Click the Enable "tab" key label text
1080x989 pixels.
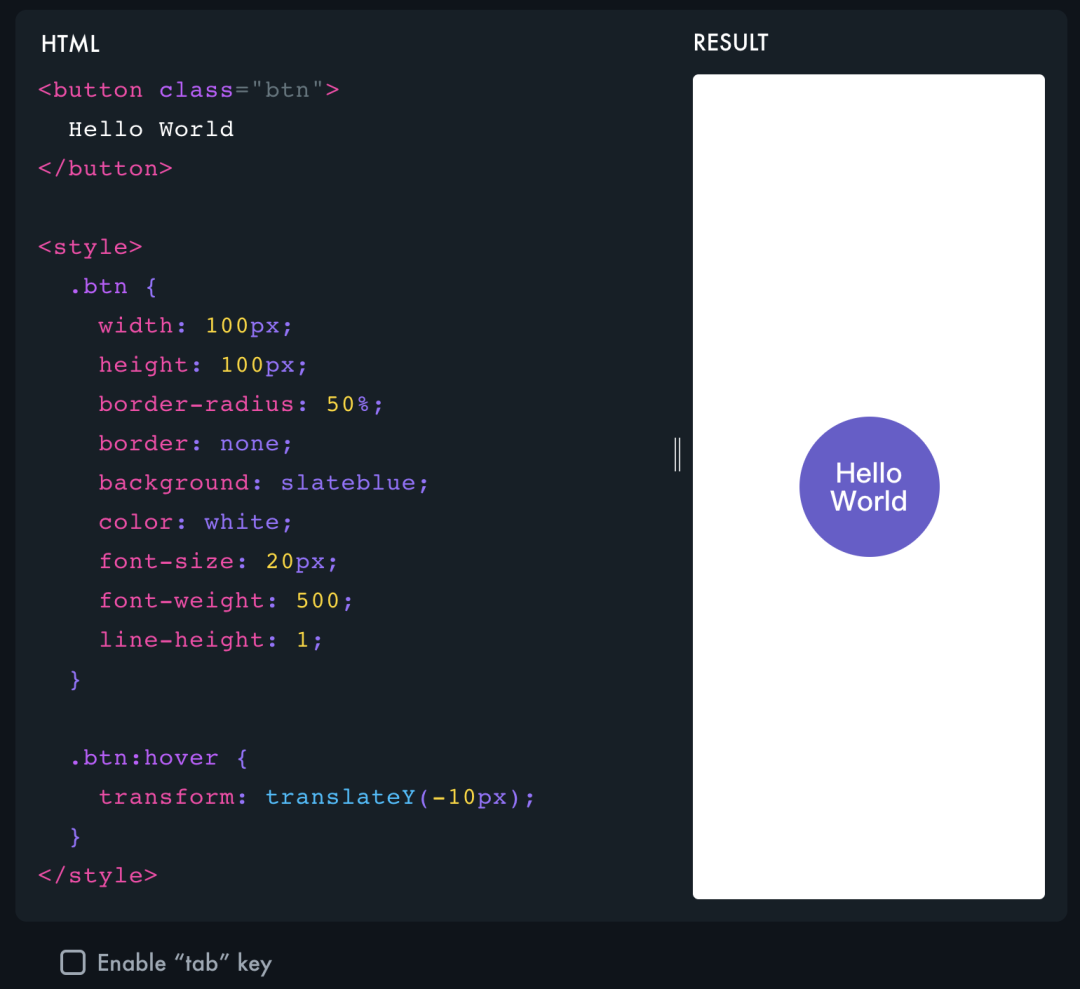coord(184,963)
